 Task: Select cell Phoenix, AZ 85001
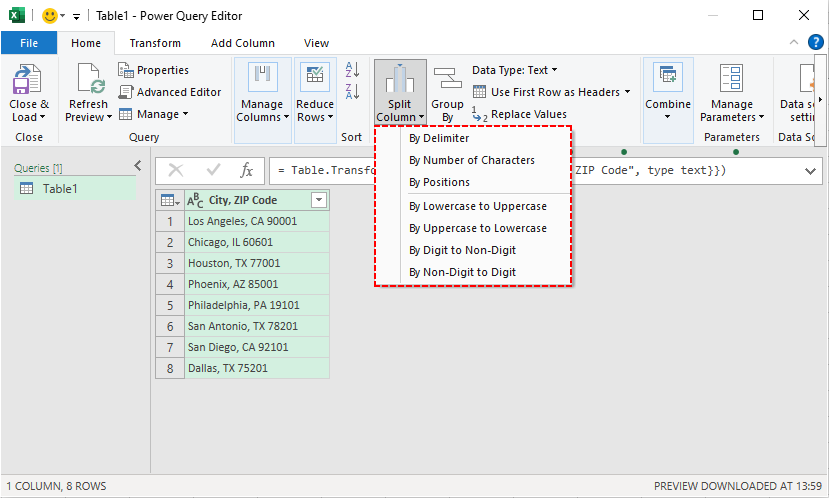click(257, 284)
